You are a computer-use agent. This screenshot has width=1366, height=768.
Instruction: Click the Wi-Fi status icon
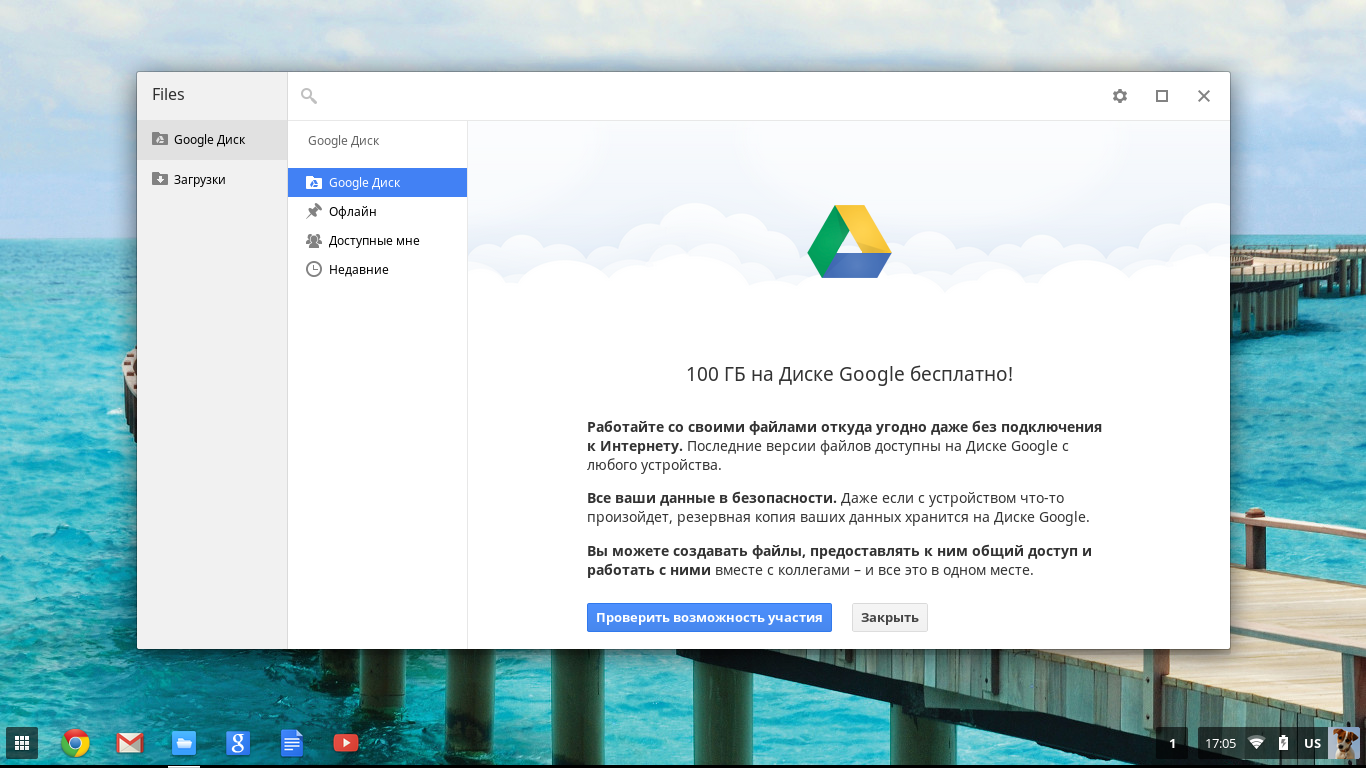(x=1257, y=743)
